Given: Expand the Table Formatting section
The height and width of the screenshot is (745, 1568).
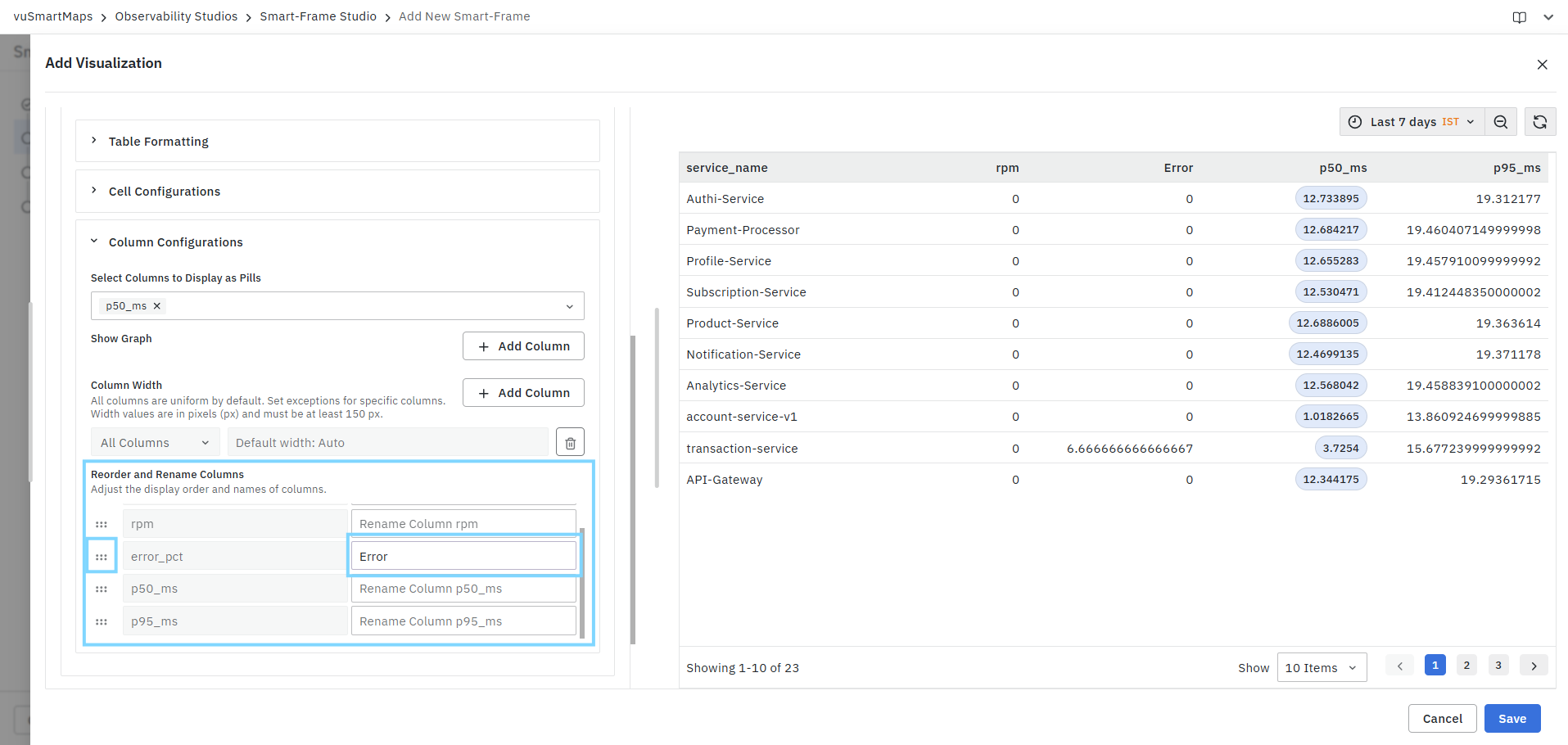Looking at the screenshot, I should pos(337,142).
